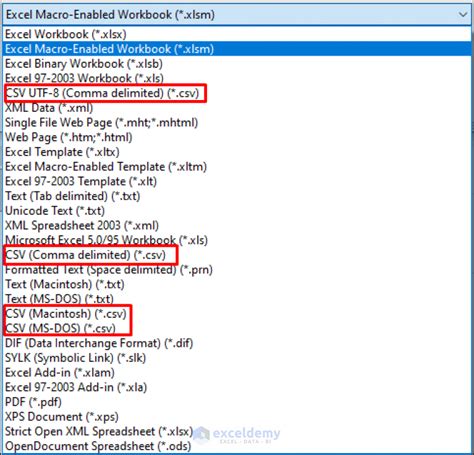Select Excel 97-2003 Workbook (*.xls)

(237, 78)
